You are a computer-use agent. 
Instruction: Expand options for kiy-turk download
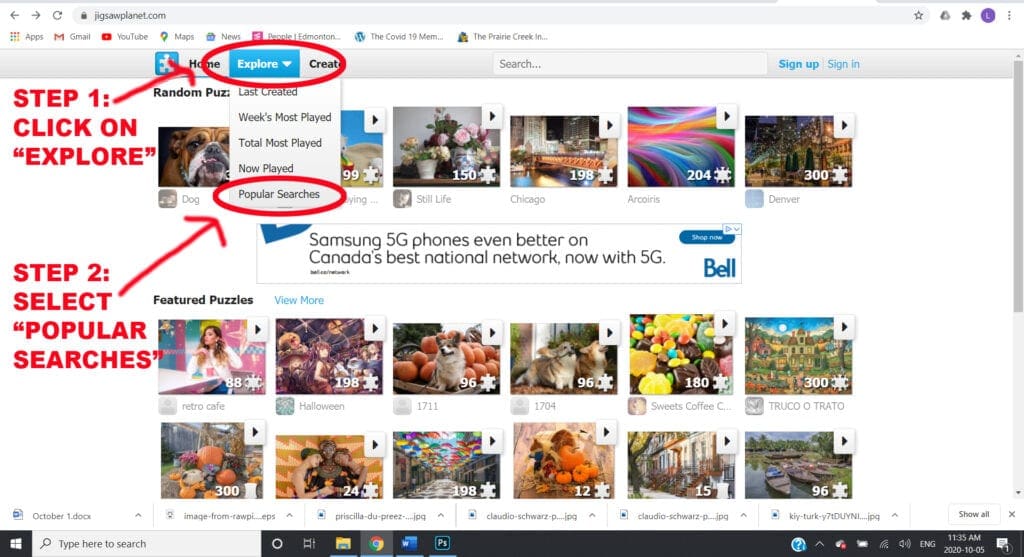[895, 515]
